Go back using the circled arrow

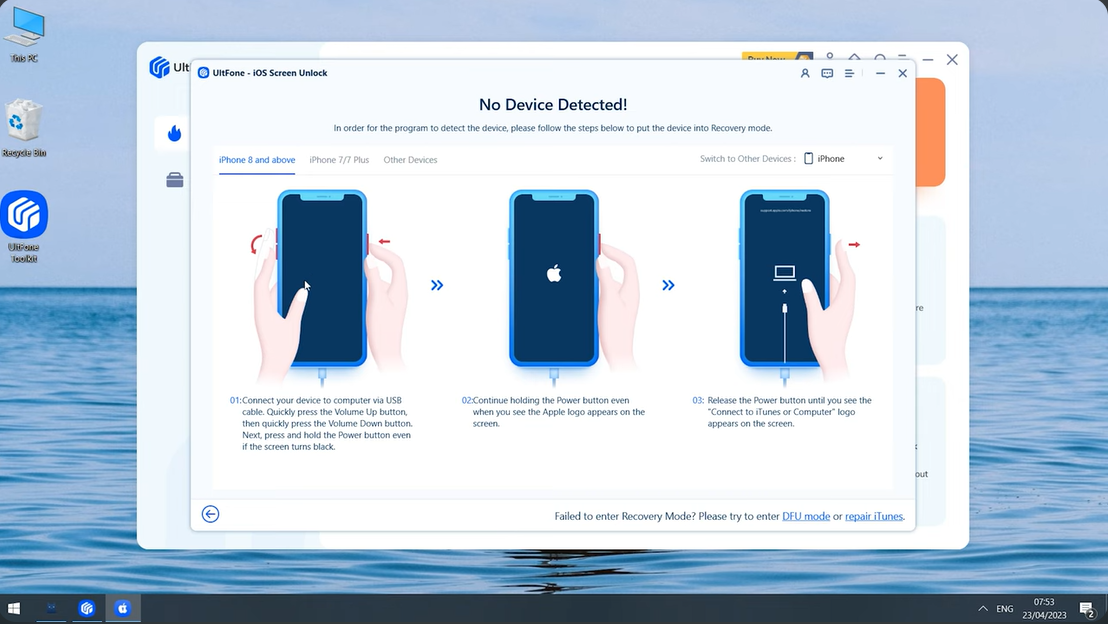[x=210, y=514]
